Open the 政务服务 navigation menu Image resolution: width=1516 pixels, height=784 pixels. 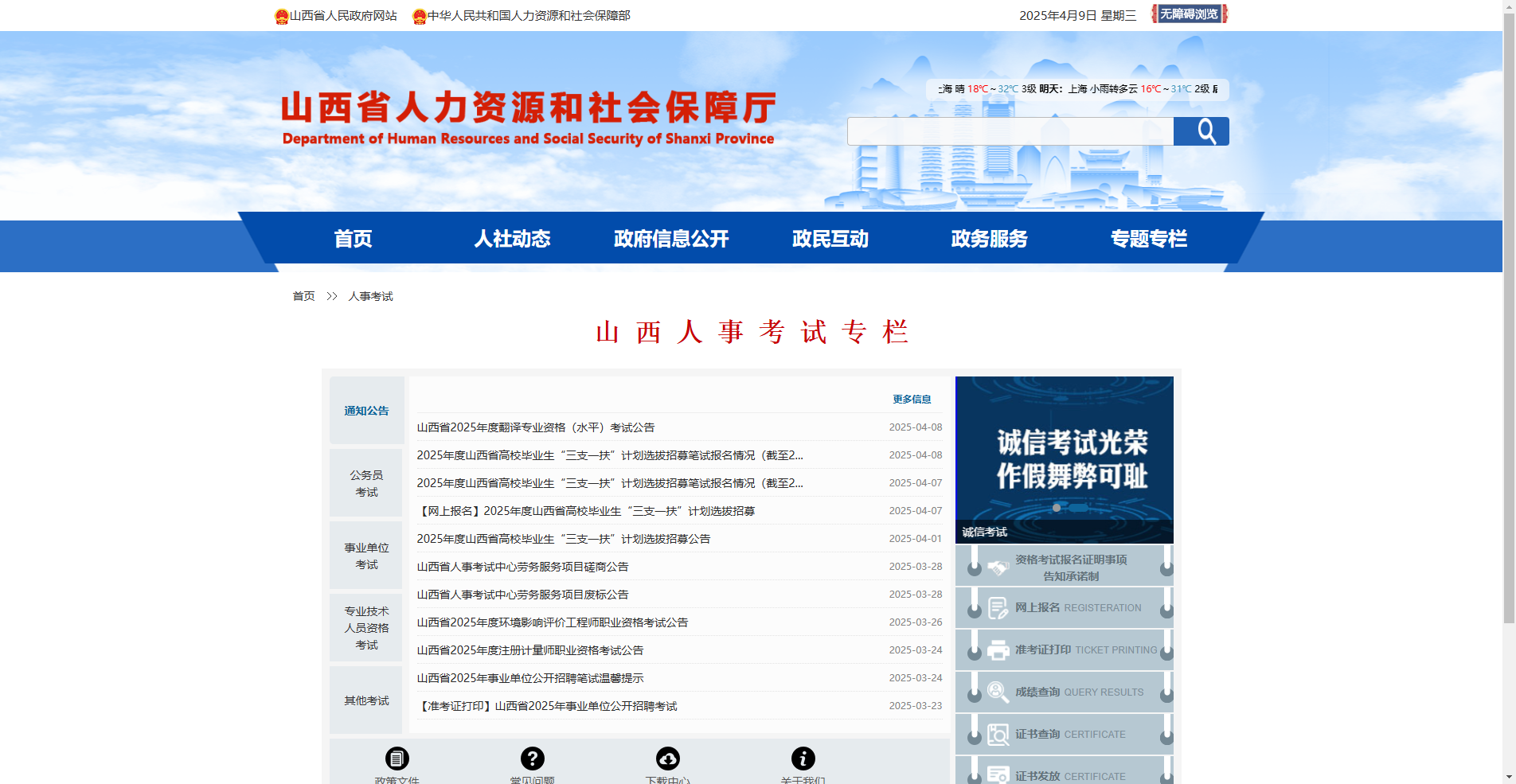click(989, 239)
